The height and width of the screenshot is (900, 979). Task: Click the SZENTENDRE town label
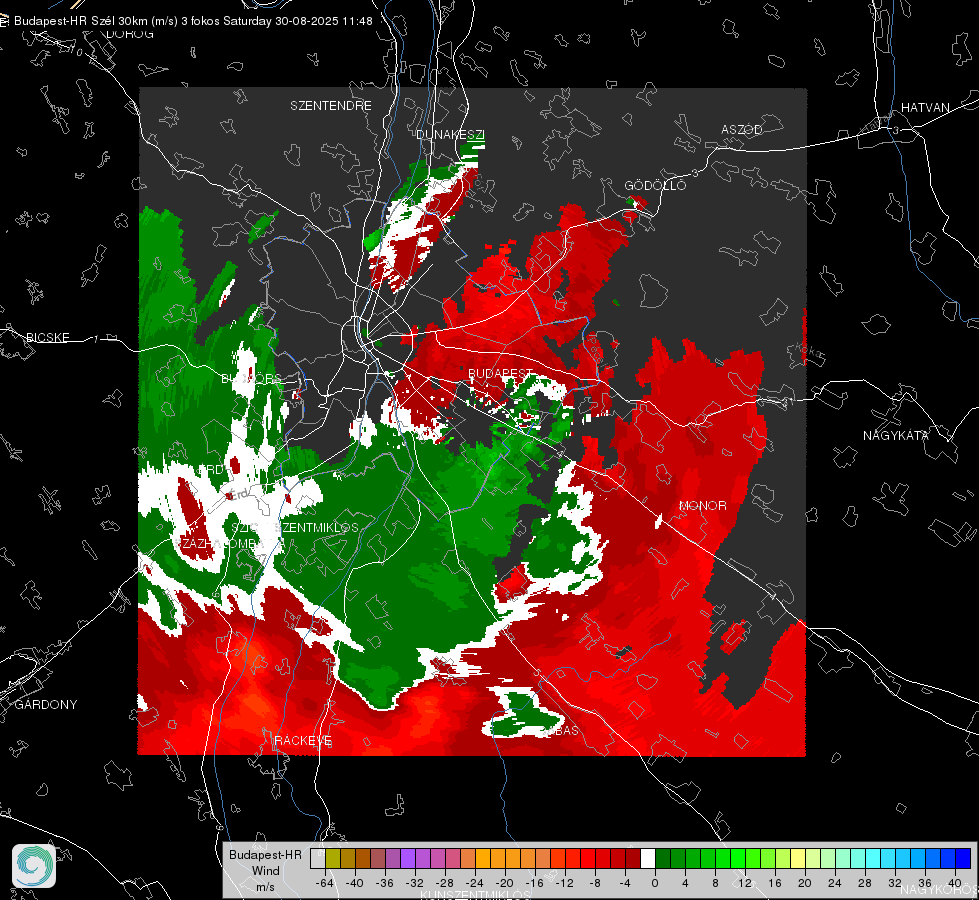331,106
